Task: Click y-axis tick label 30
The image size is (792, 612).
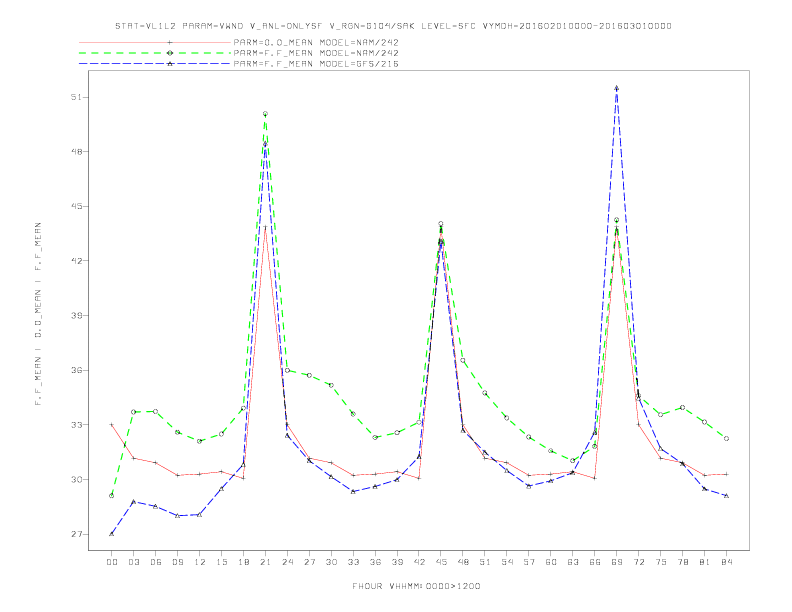Action: point(76,479)
